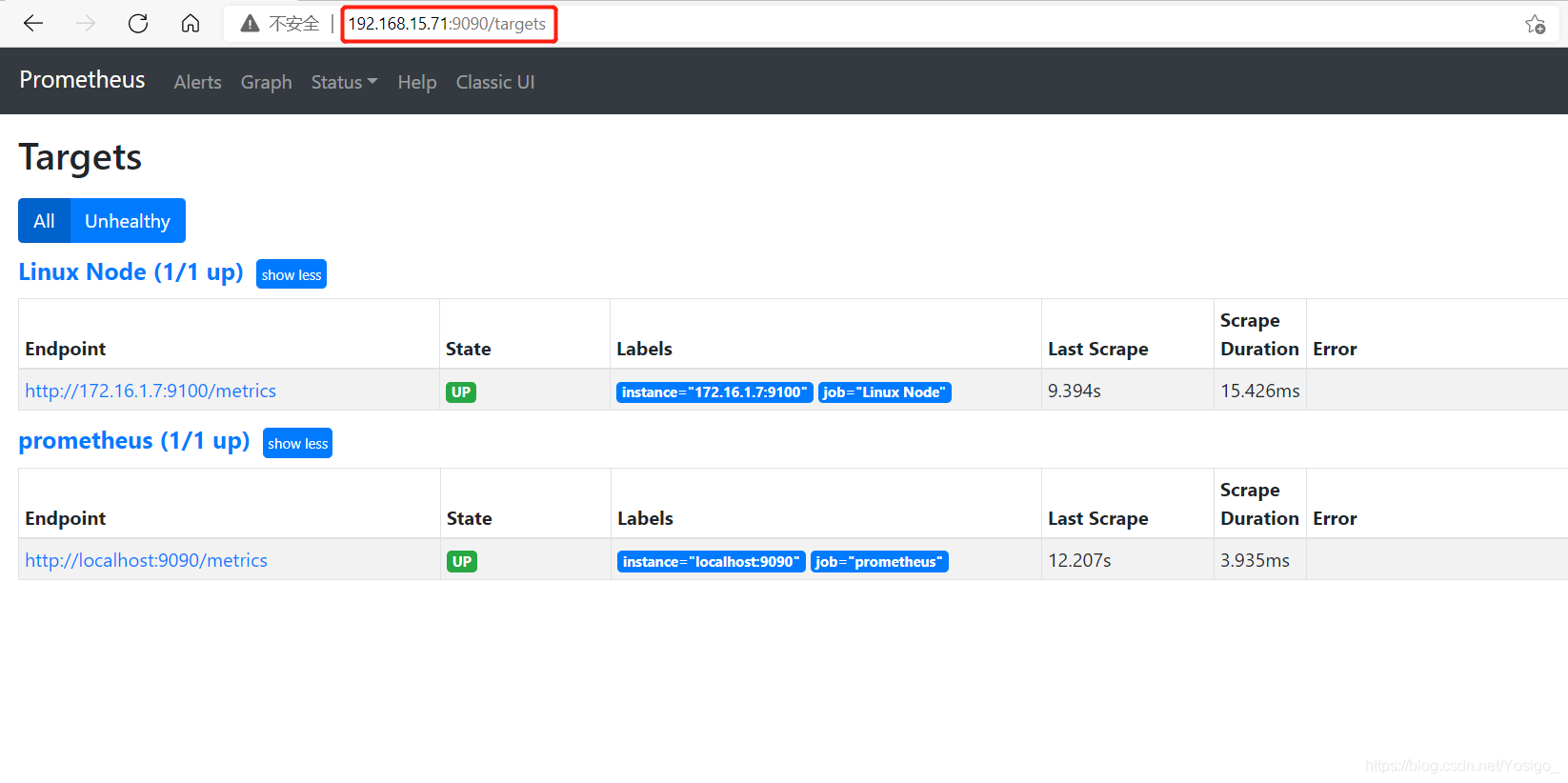This screenshot has height=783, width=1568.
Task: Switch to Classic UI
Action: 495,82
